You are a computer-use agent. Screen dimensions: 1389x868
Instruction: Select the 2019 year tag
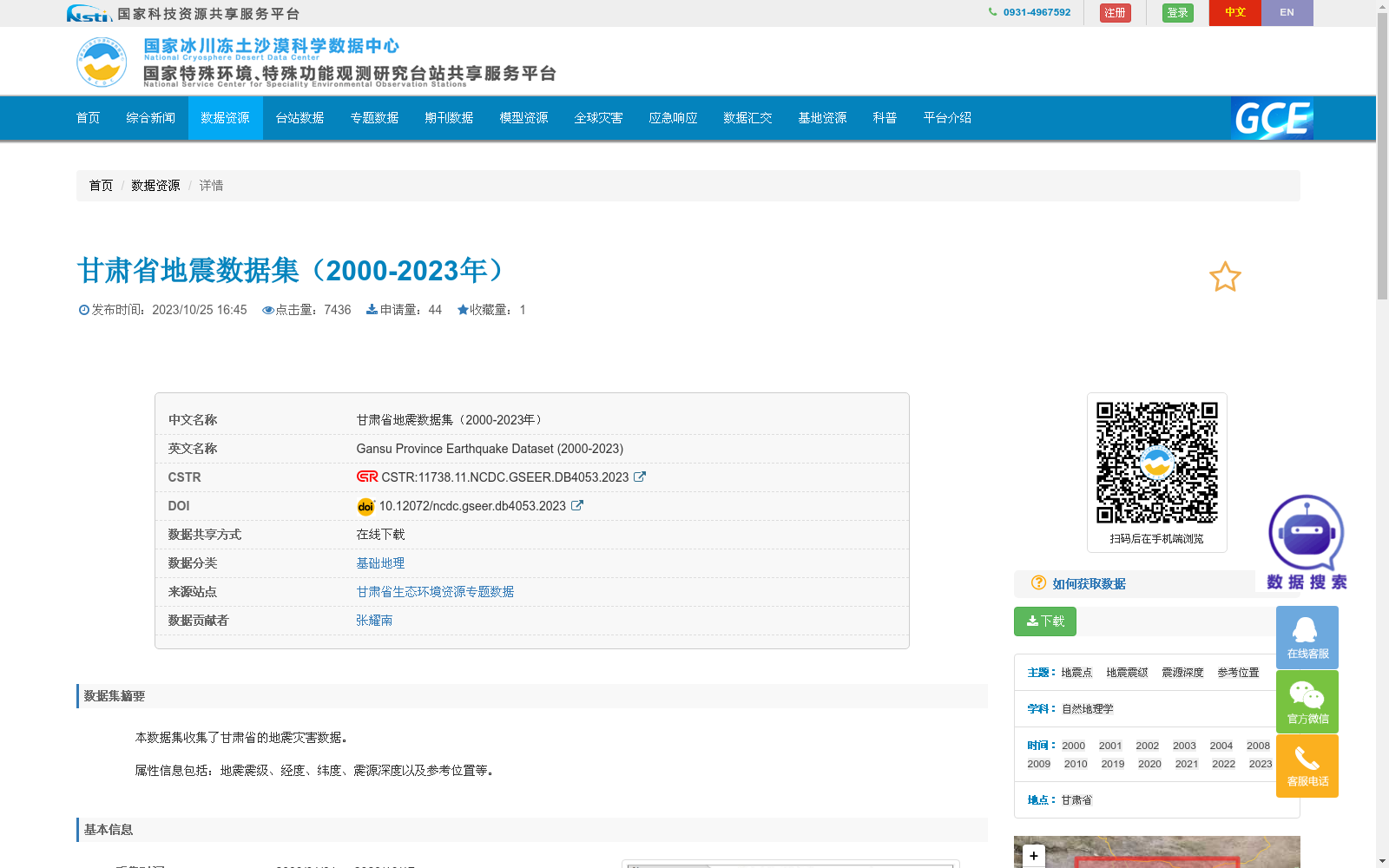coord(1113,764)
